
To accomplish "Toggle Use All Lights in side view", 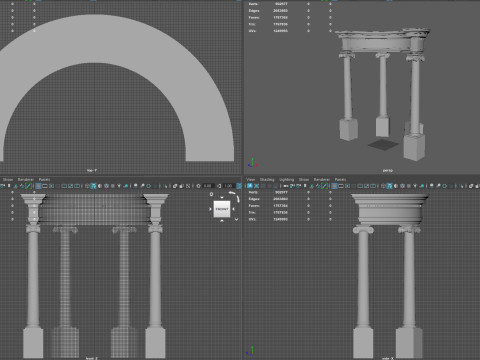I will [x=415, y=186].
